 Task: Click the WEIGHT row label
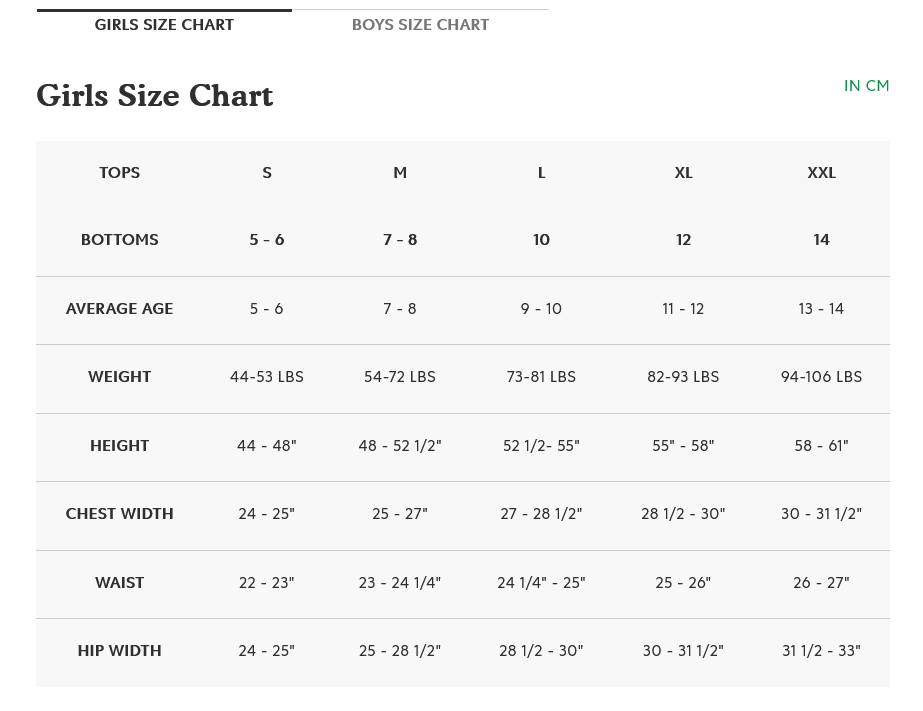click(x=119, y=377)
